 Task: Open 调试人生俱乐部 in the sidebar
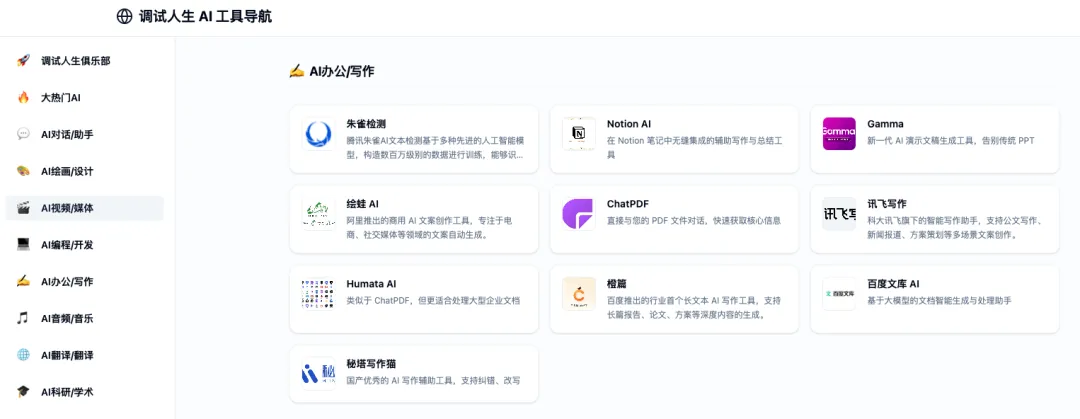coord(85,61)
